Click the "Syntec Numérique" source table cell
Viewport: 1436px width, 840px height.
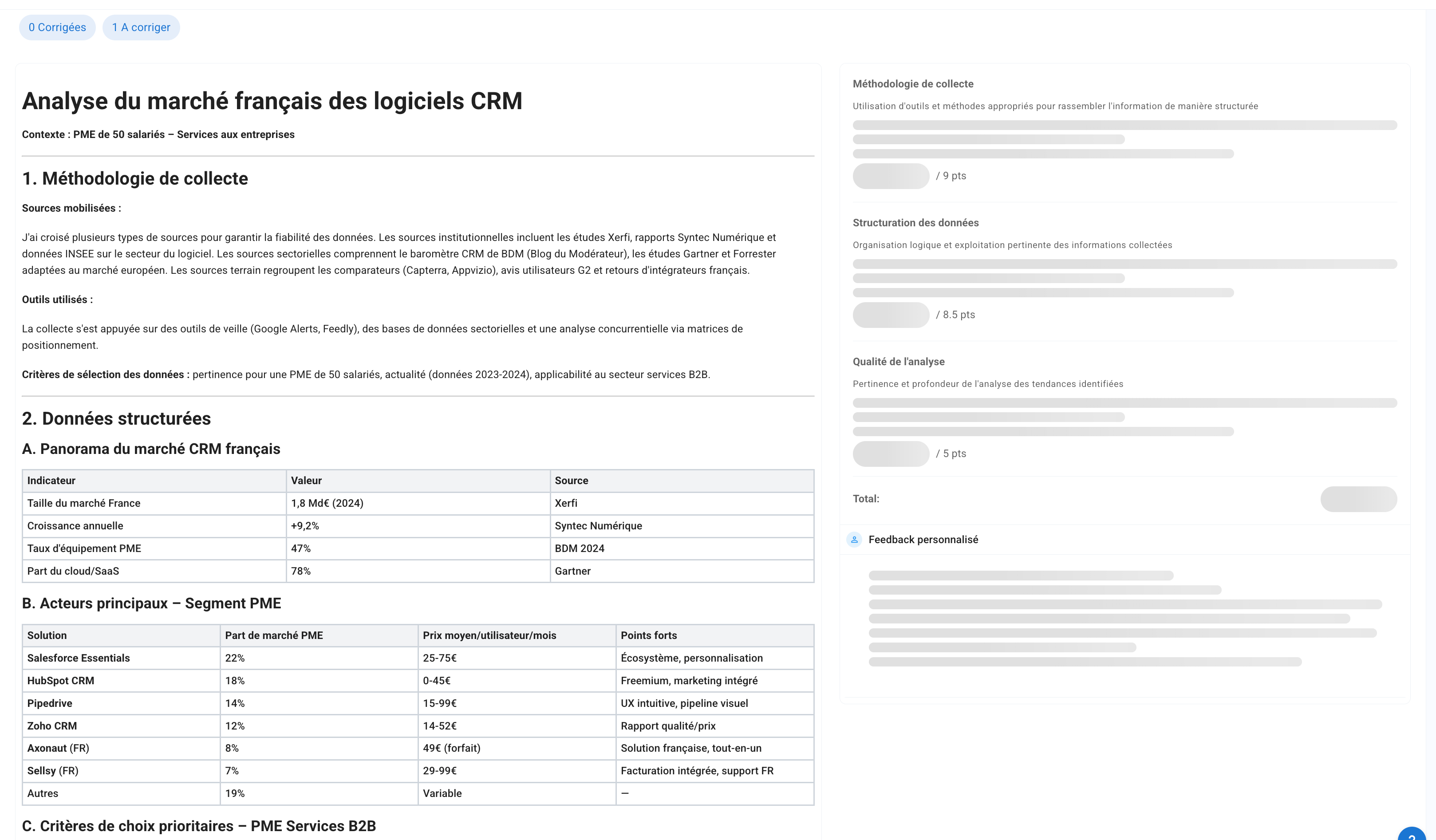click(x=682, y=526)
